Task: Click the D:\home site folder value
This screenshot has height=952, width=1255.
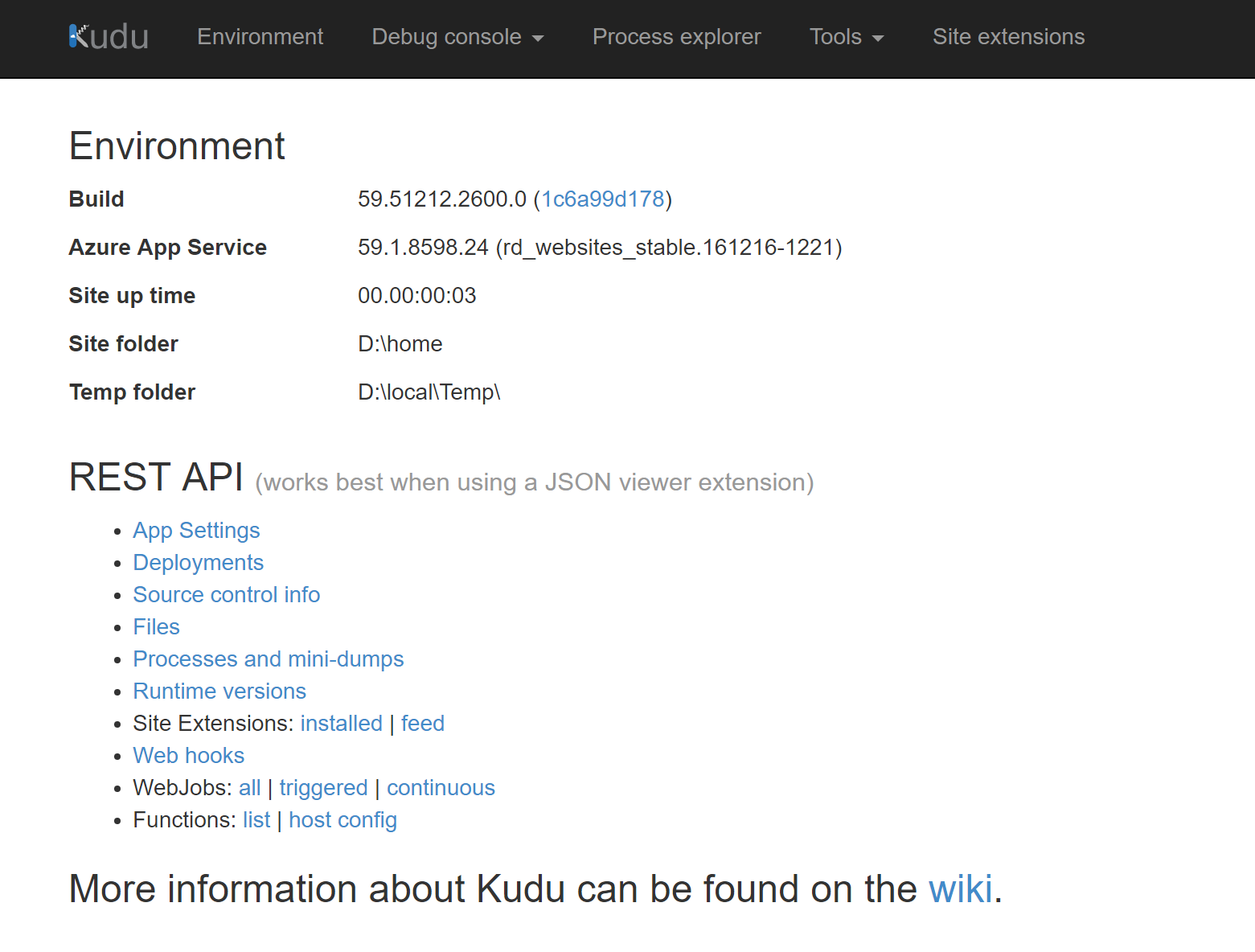Action: tap(400, 344)
